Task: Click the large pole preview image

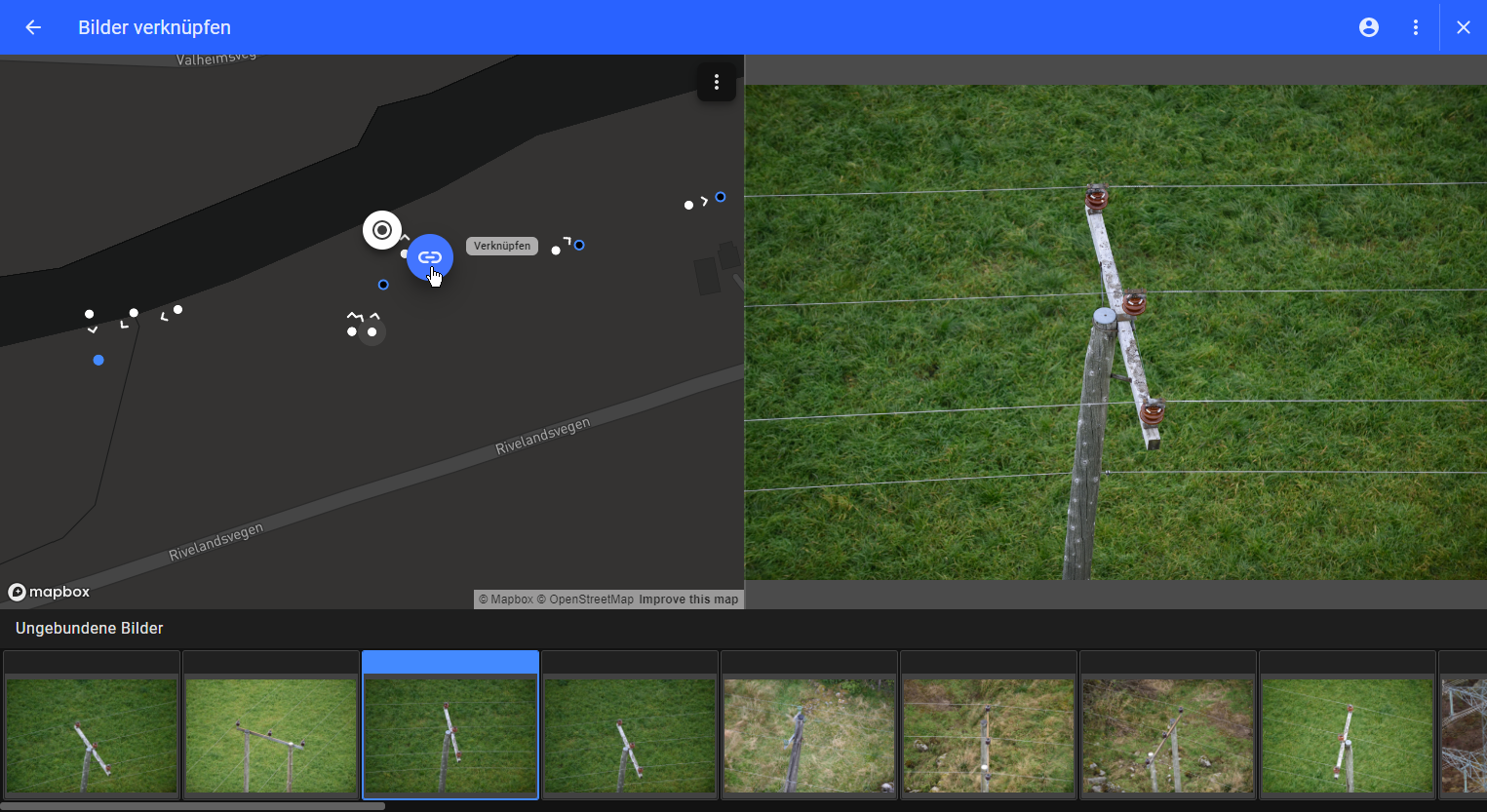Action: (x=1115, y=332)
